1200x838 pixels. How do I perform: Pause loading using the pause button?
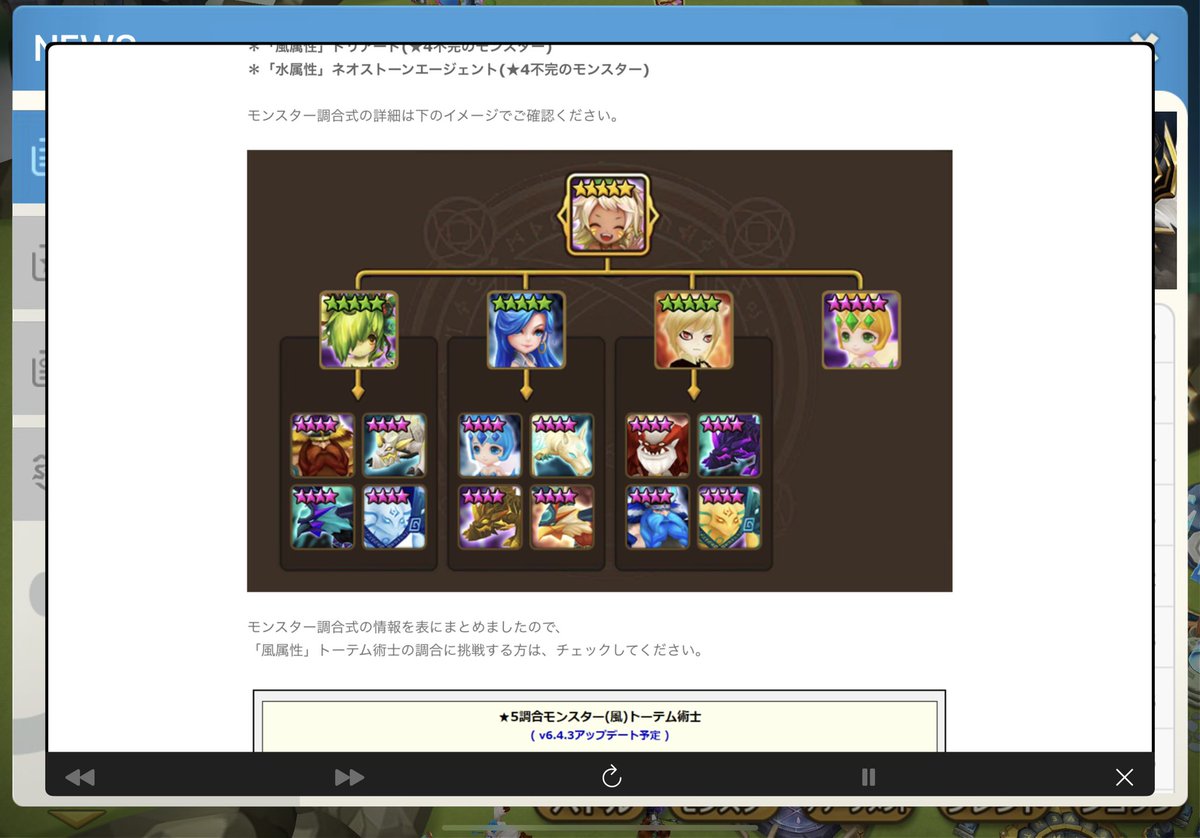pos(868,777)
